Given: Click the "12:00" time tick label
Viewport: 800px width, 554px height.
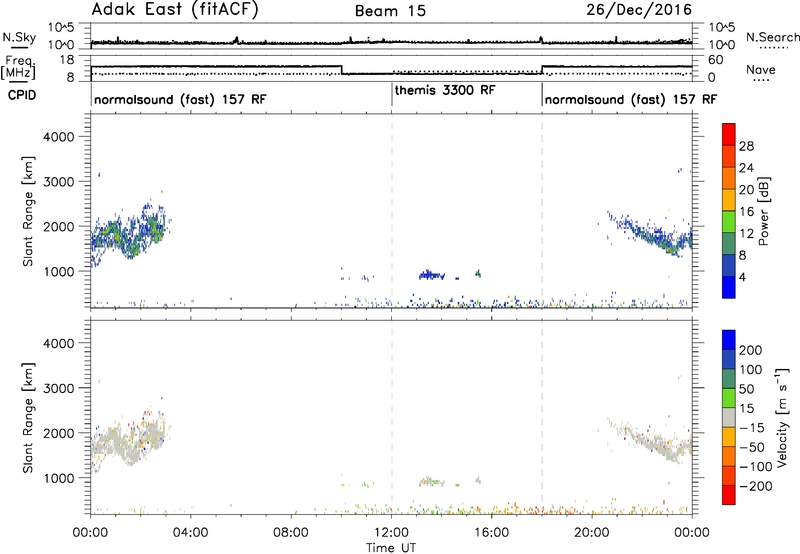Looking at the screenshot, I should [391, 533].
